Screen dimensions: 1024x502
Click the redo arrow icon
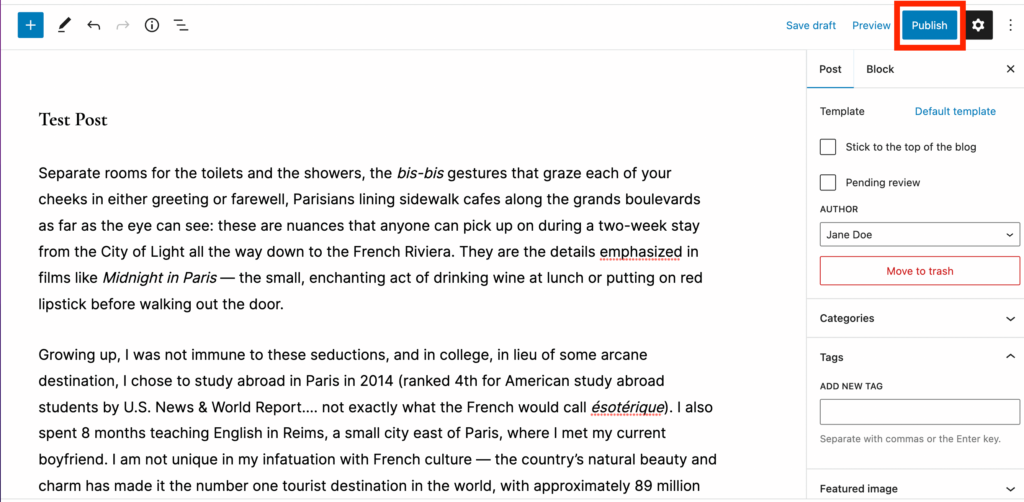pyautogui.click(x=123, y=25)
